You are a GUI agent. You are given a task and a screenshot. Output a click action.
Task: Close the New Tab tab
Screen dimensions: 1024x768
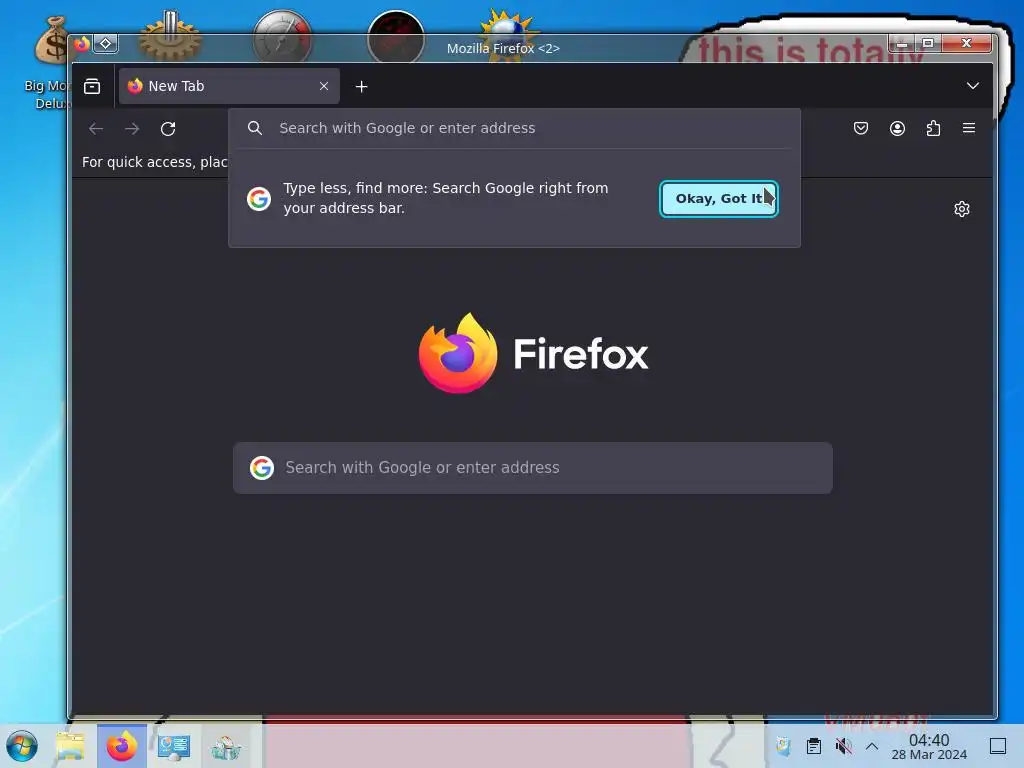(324, 86)
